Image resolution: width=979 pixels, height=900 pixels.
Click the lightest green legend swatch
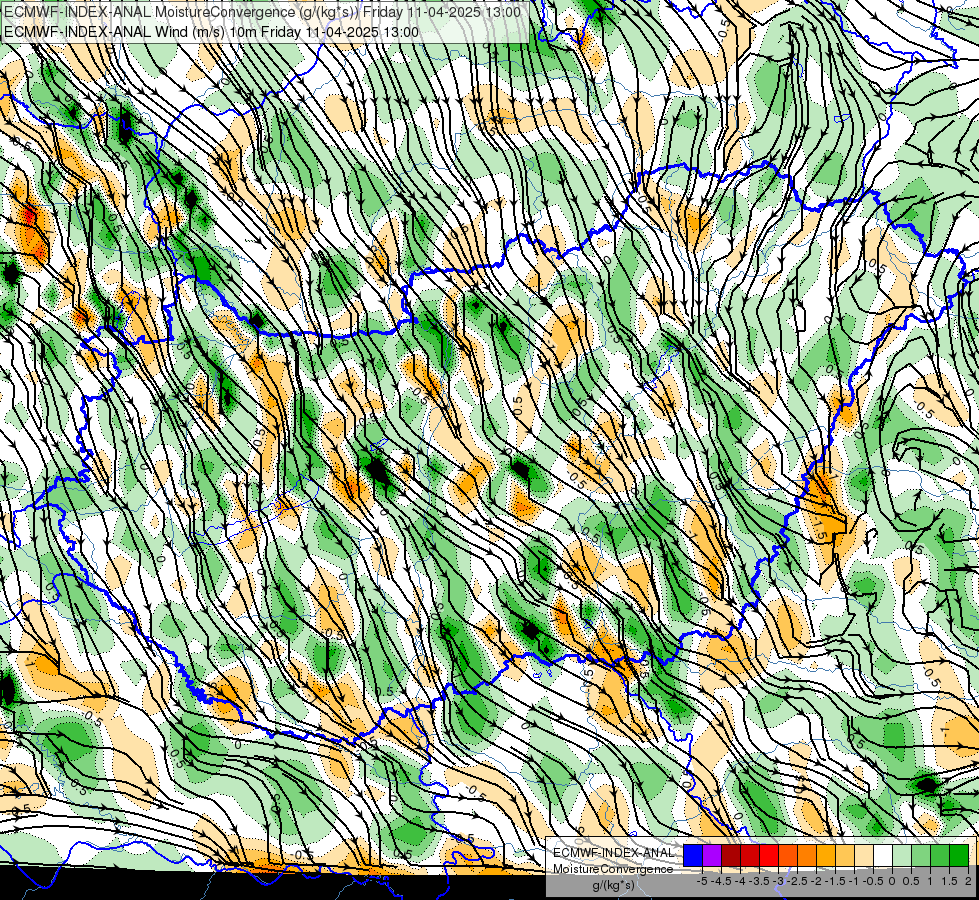pyautogui.click(x=902, y=856)
